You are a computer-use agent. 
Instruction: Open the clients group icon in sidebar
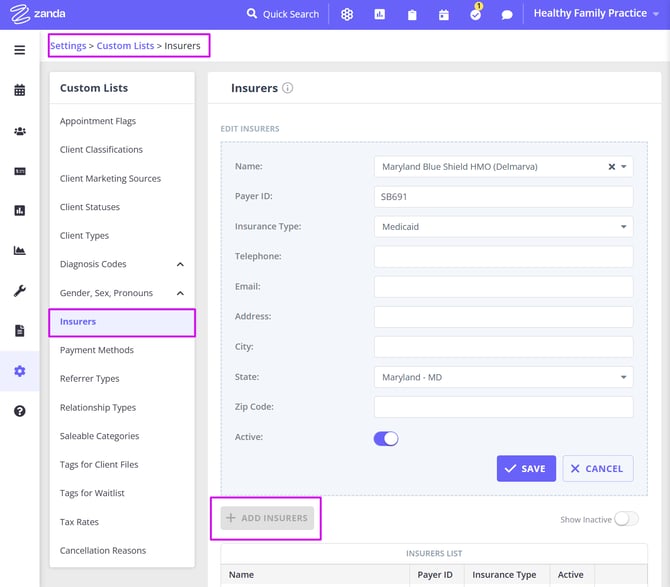pos(19,131)
